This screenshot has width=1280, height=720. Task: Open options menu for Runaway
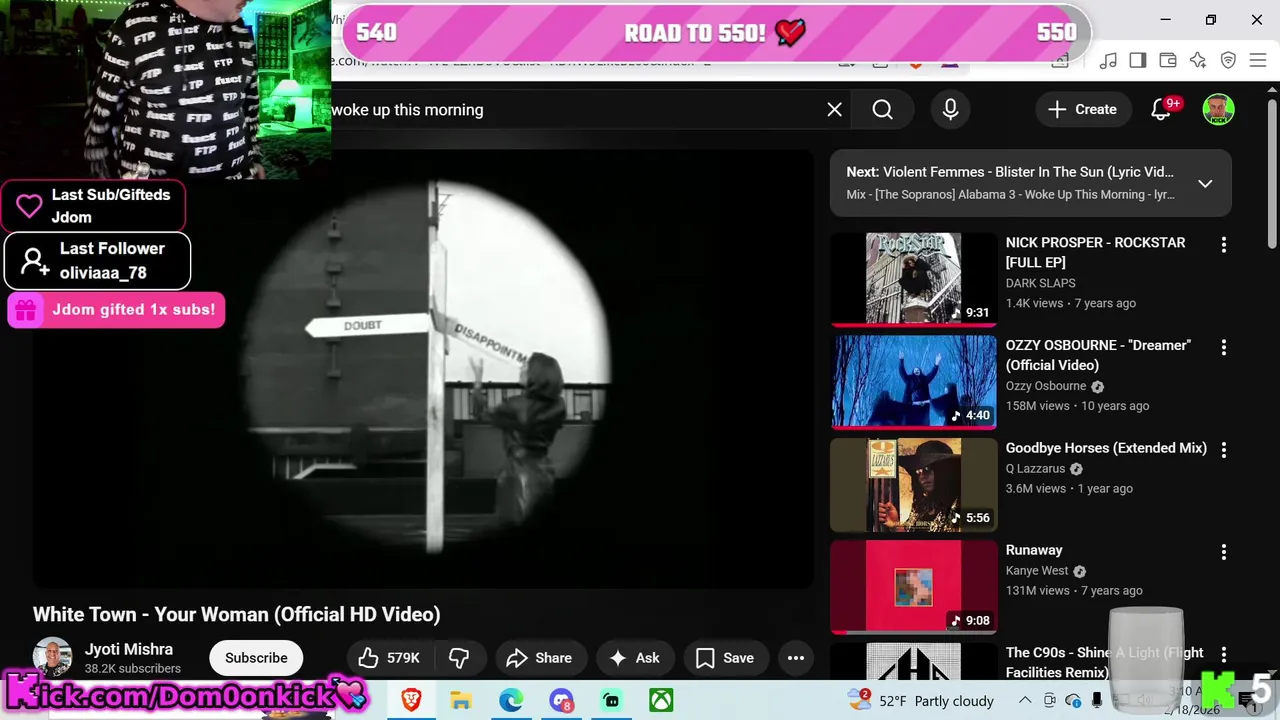point(1223,552)
